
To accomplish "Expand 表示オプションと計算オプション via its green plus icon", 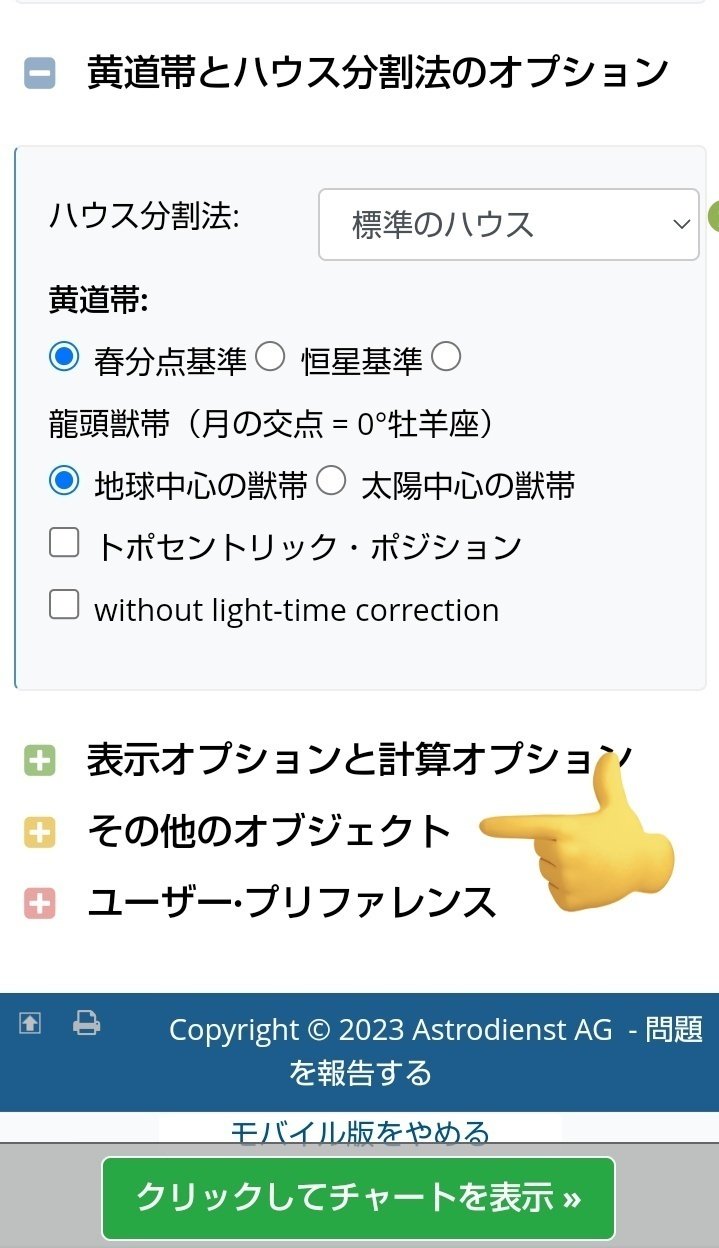I will [38, 760].
